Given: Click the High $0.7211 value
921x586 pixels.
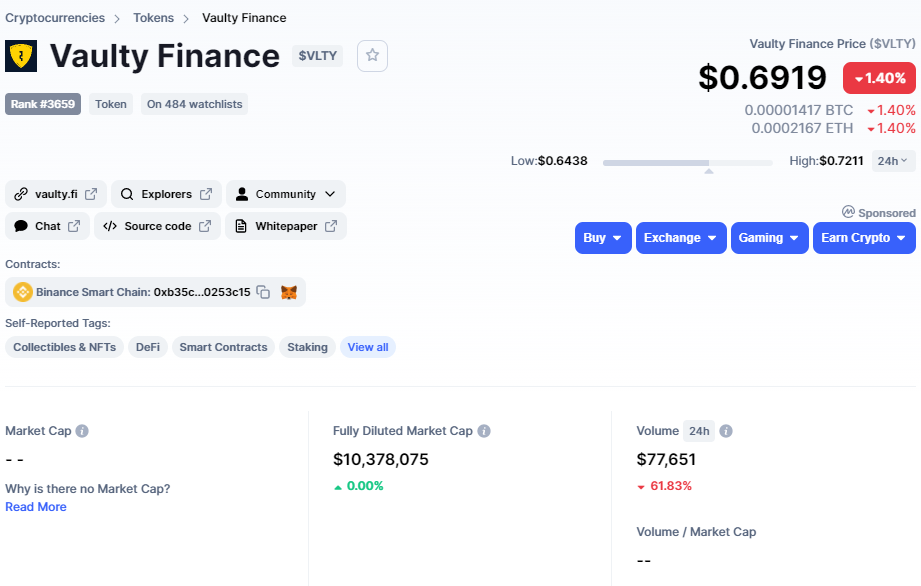Looking at the screenshot, I should pos(841,161).
